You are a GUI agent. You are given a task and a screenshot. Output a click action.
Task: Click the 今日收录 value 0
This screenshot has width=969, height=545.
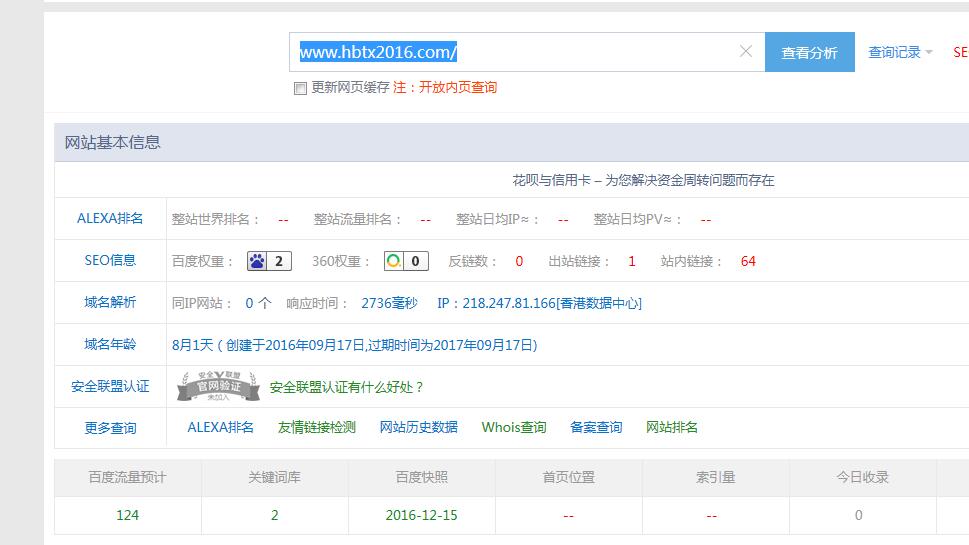click(x=858, y=515)
